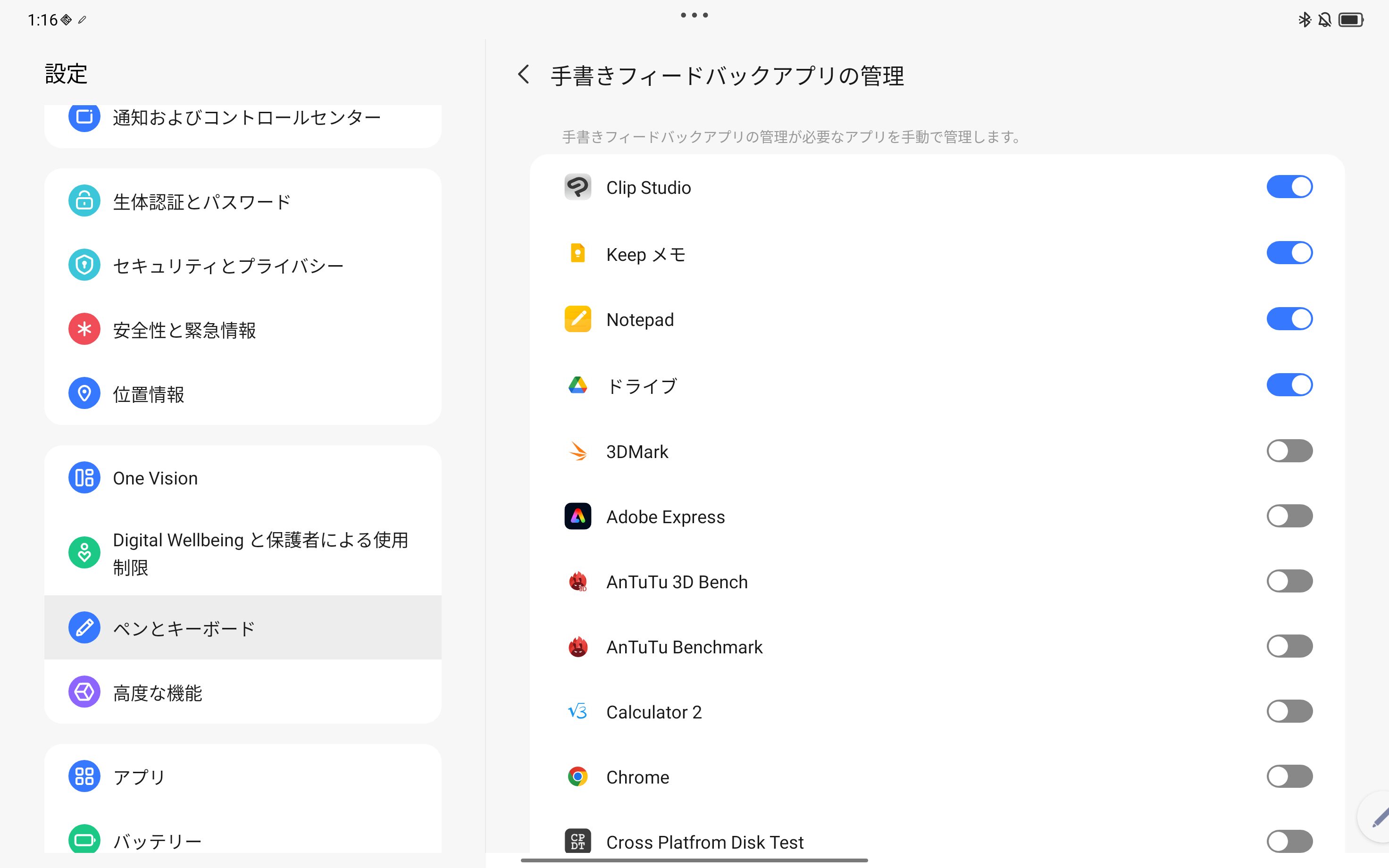Image resolution: width=1389 pixels, height=868 pixels.
Task: Disable the ドライブ toggle
Action: coord(1289,385)
